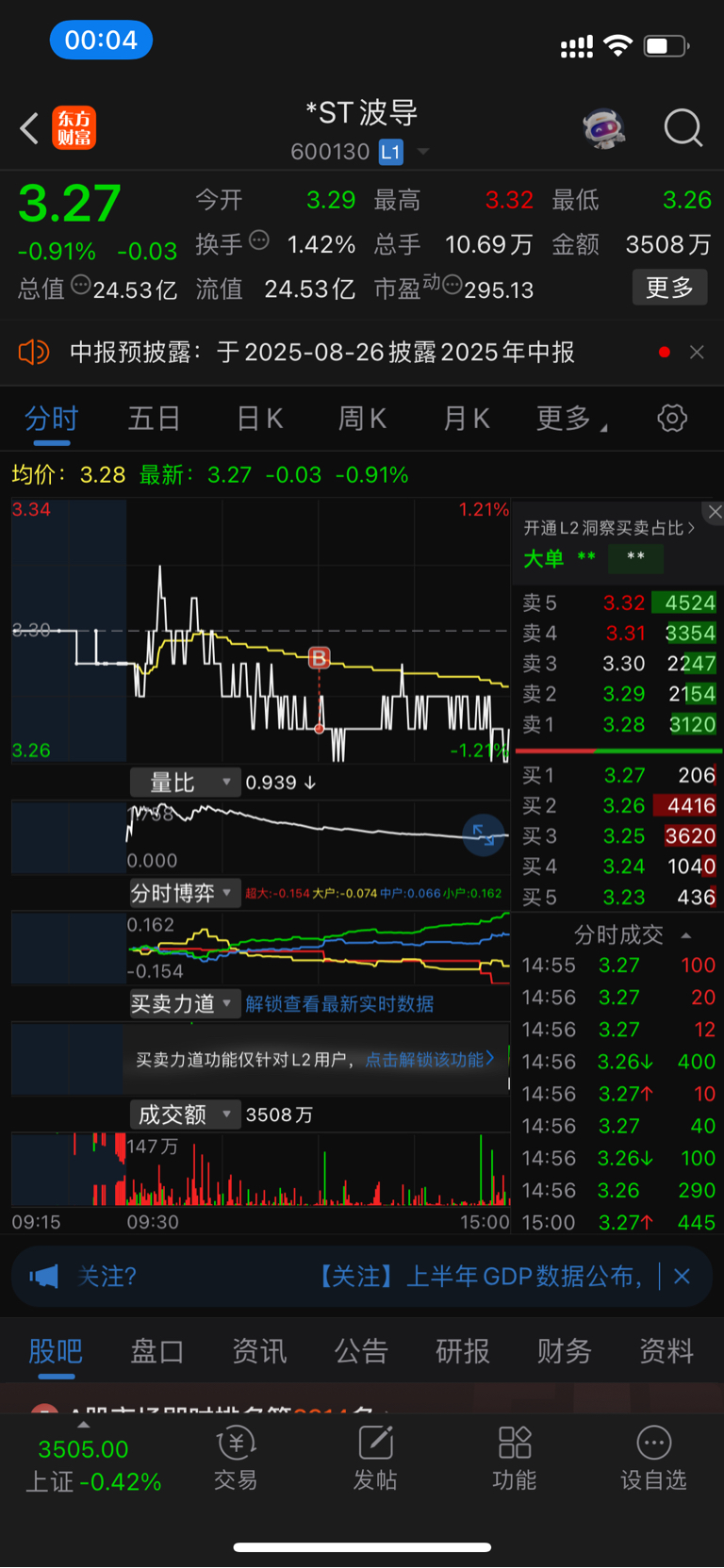Tap the expand chart round icon
This screenshot has height=1568, width=724.
[x=484, y=834]
